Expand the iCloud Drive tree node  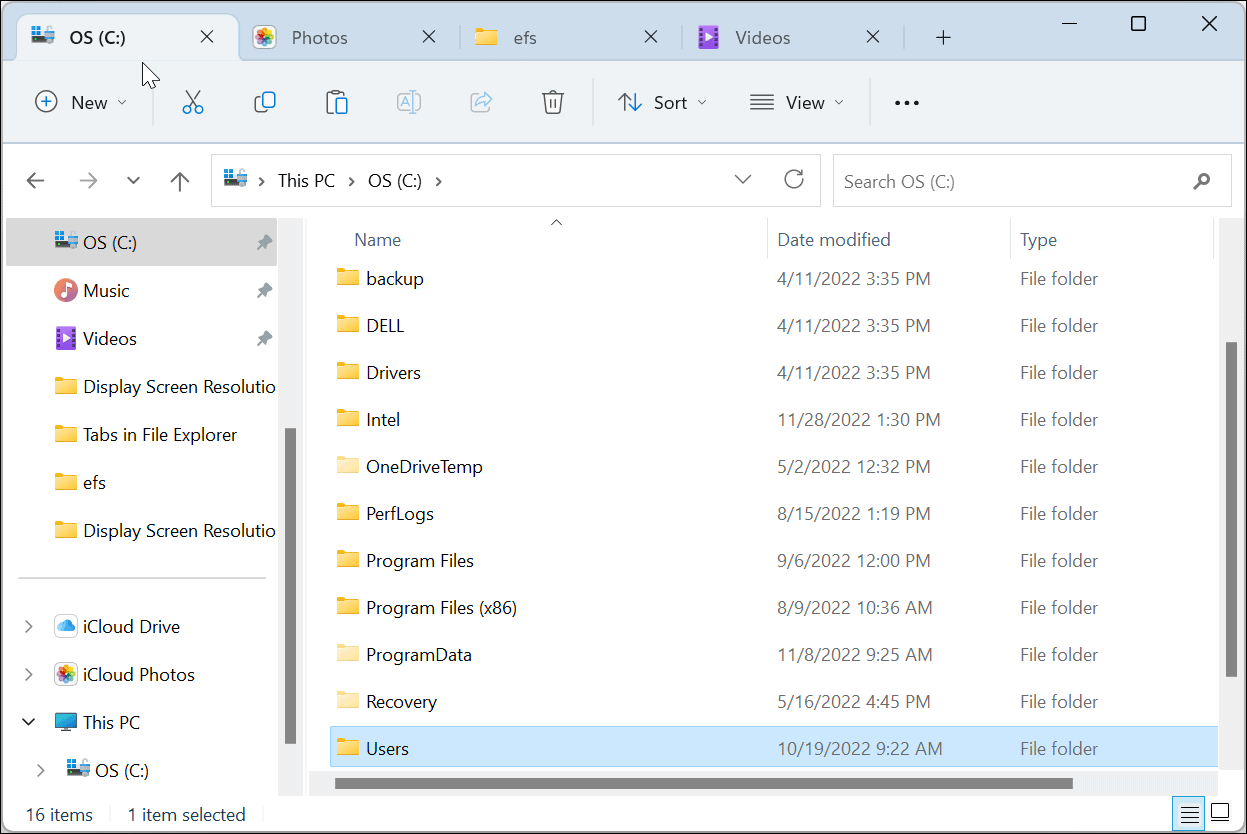[28, 627]
